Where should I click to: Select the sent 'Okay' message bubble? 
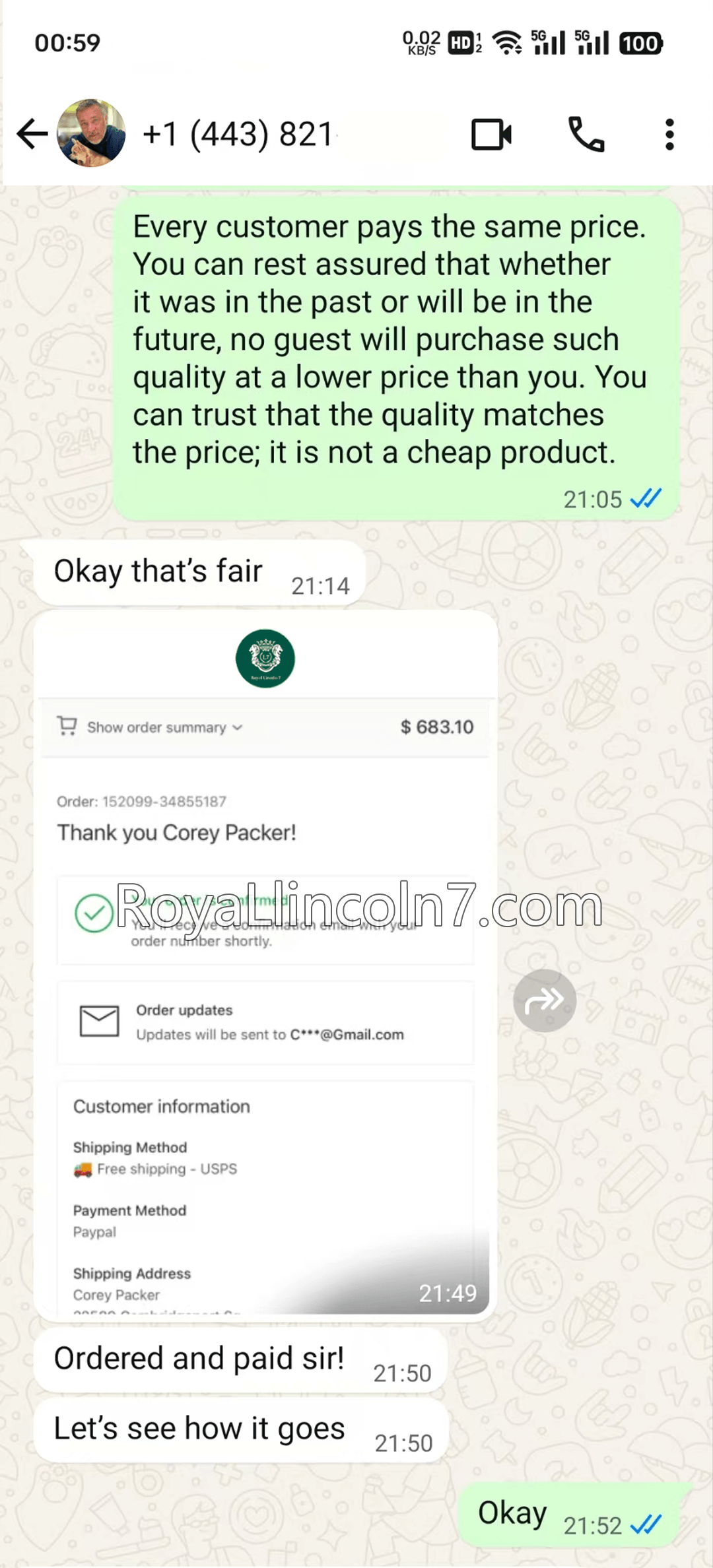(569, 1515)
